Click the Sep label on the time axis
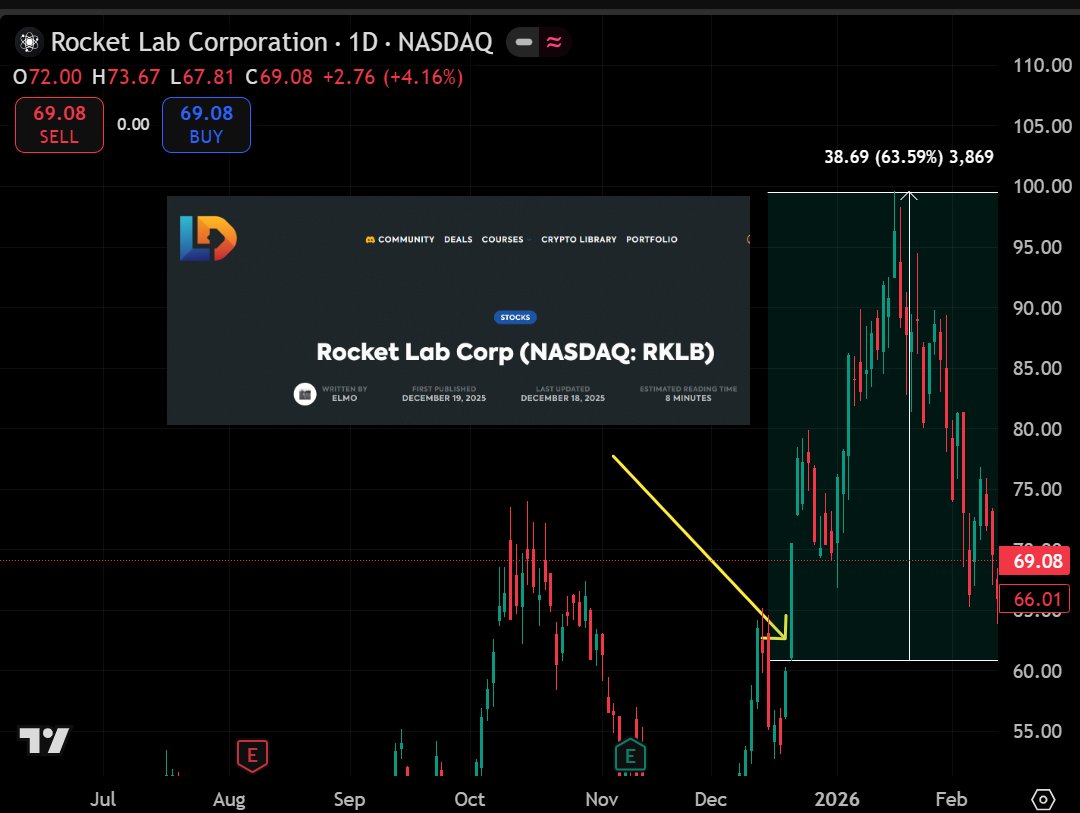1080x813 pixels. click(349, 799)
